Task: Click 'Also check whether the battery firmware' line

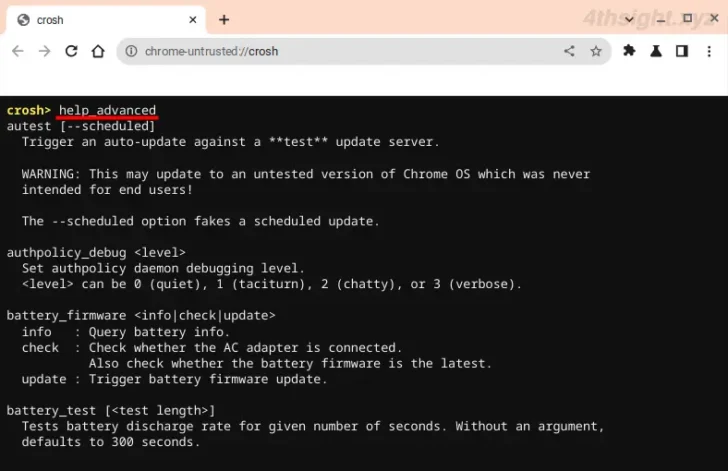Action: (x=290, y=363)
